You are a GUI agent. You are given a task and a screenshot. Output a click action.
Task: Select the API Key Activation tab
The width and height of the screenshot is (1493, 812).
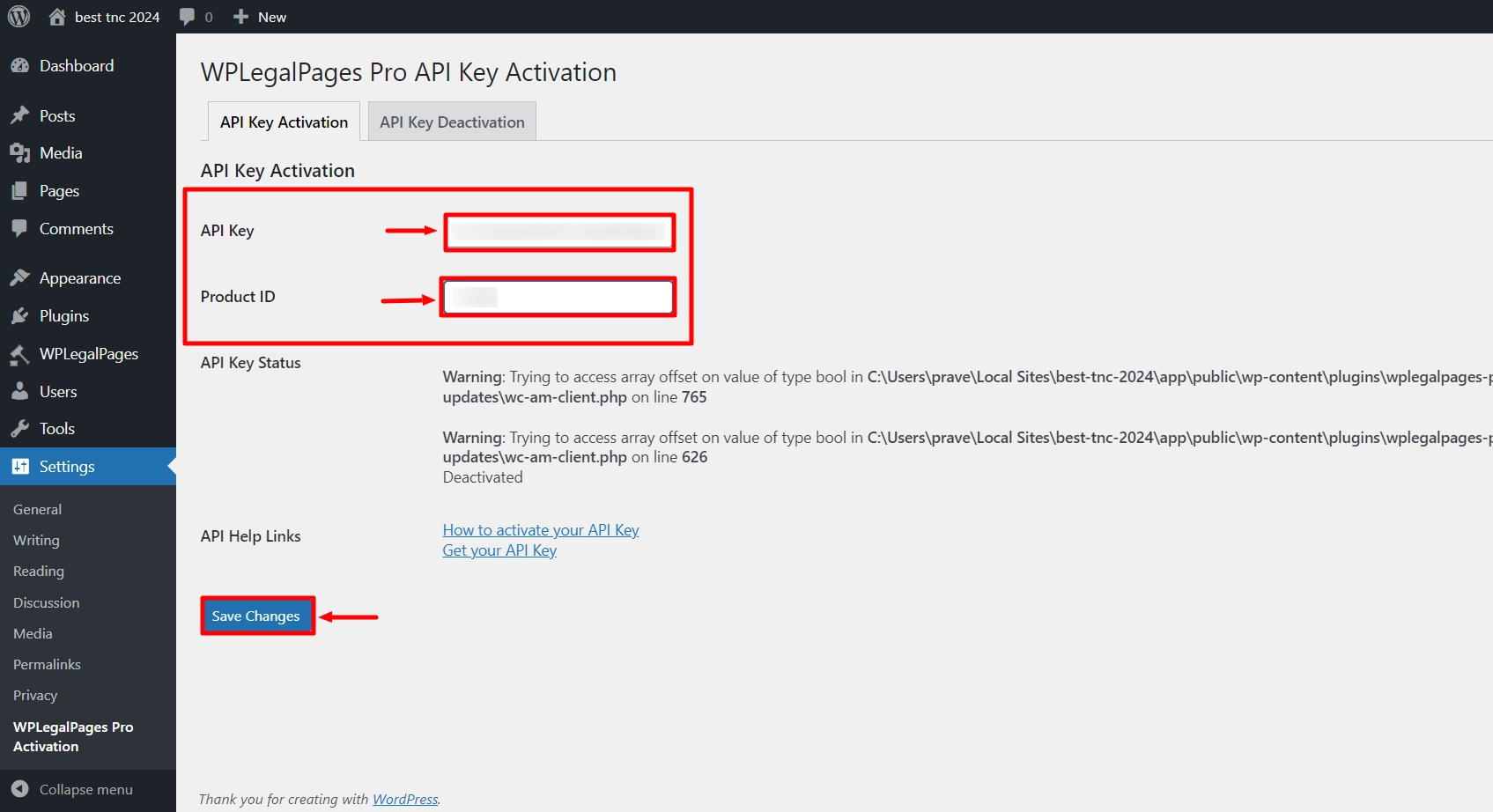click(x=283, y=122)
